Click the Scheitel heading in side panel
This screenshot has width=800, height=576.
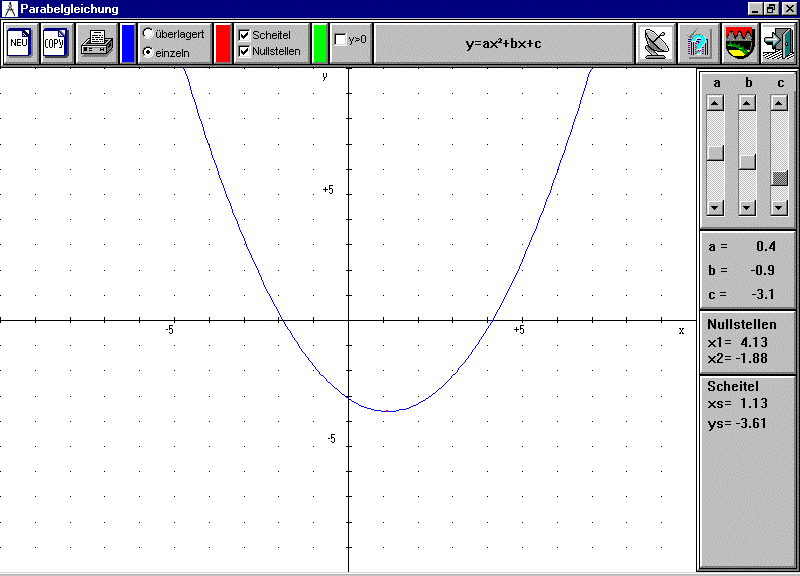tap(733, 386)
